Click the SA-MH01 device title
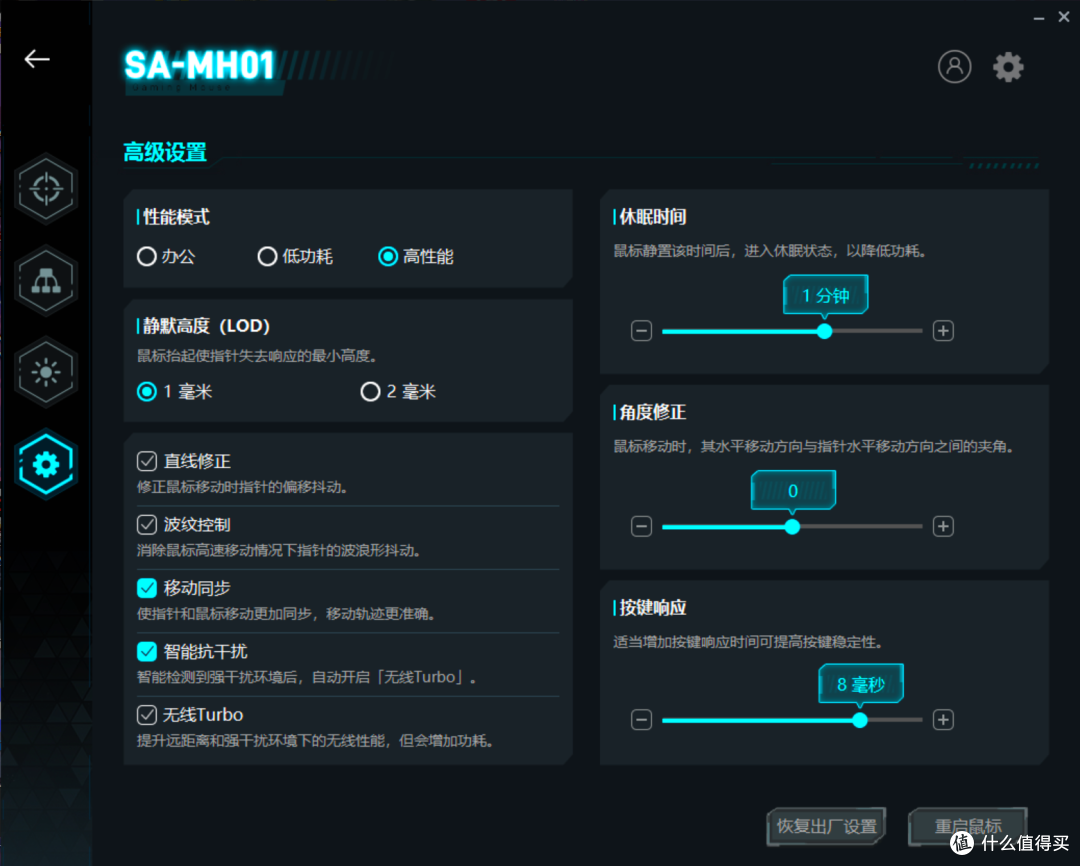The width and height of the screenshot is (1080, 866). (200, 65)
